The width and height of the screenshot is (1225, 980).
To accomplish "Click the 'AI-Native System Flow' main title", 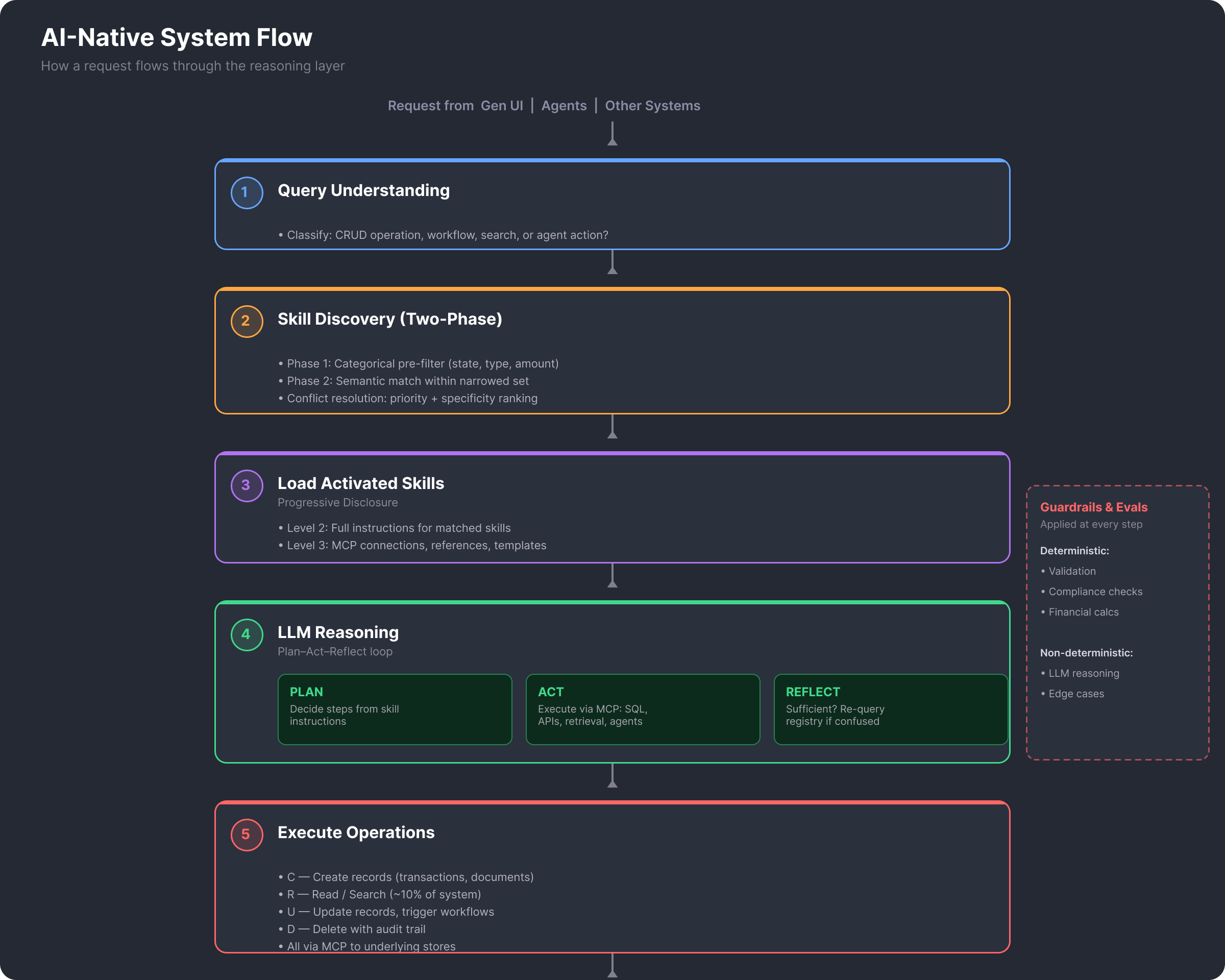I will pyautogui.click(x=177, y=37).
